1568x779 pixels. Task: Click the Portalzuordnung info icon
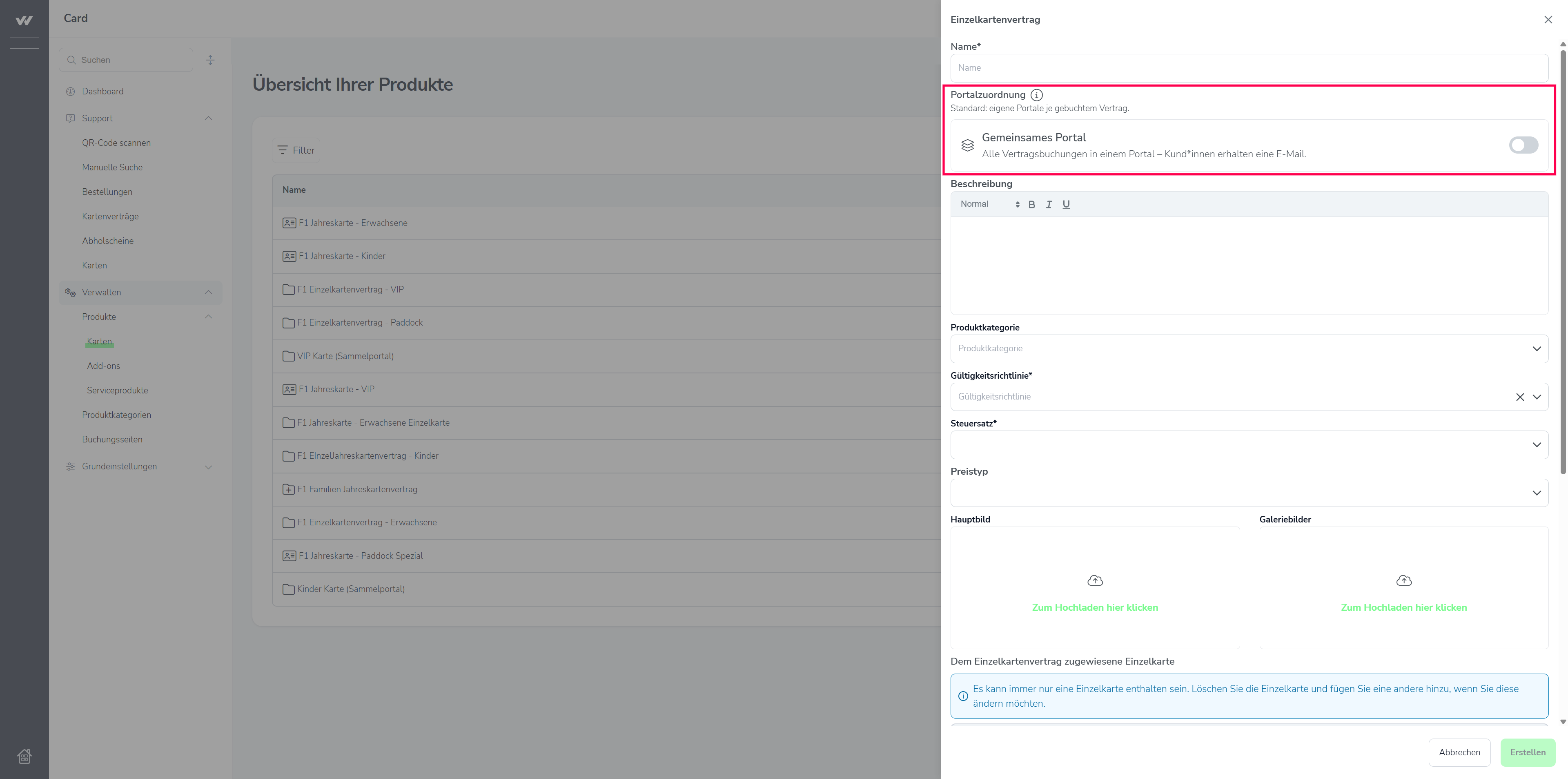click(1037, 95)
